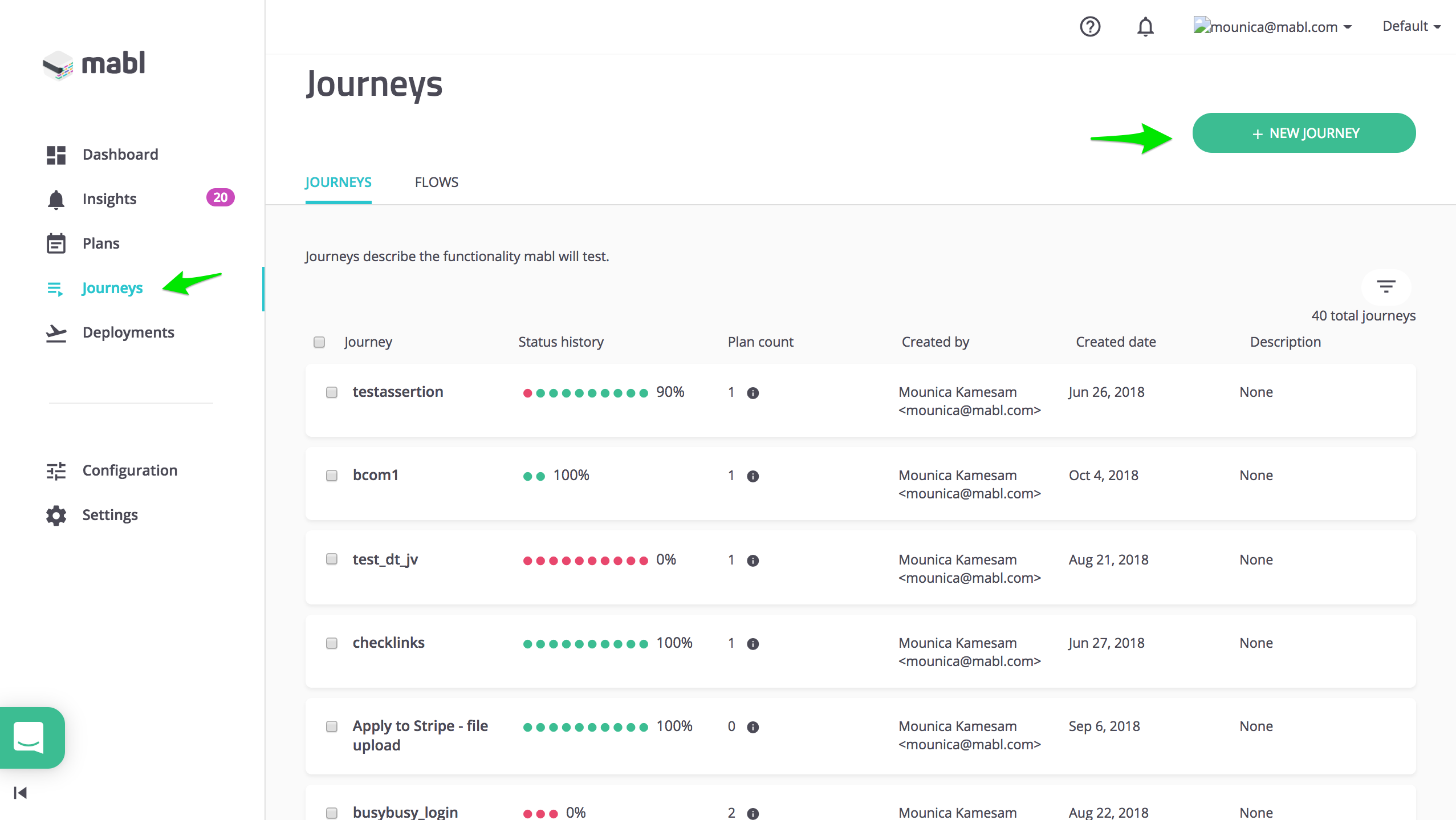
Task: Open the Default workspace dropdown
Action: pos(1411,26)
